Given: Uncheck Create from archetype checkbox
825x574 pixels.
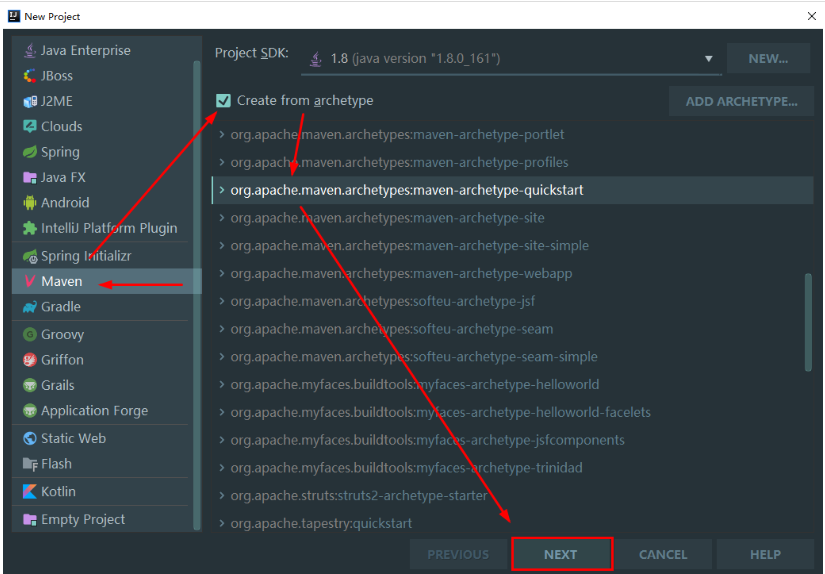Looking at the screenshot, I should [223, 100].
